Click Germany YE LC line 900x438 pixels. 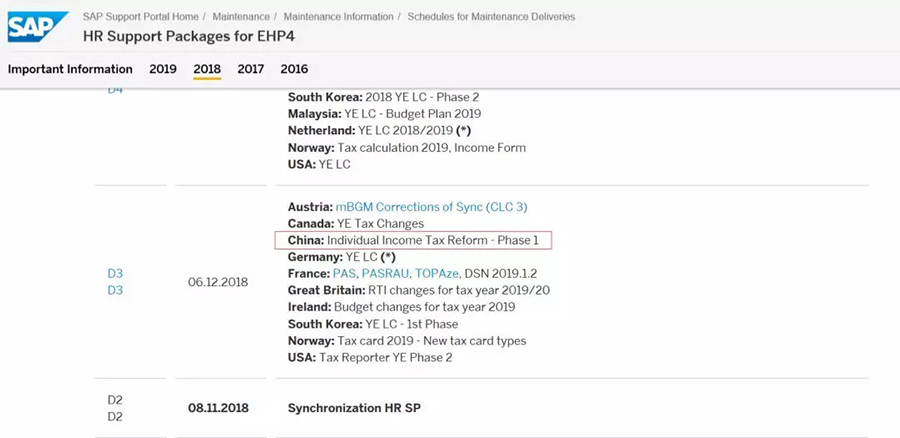(x=342, y=257)
